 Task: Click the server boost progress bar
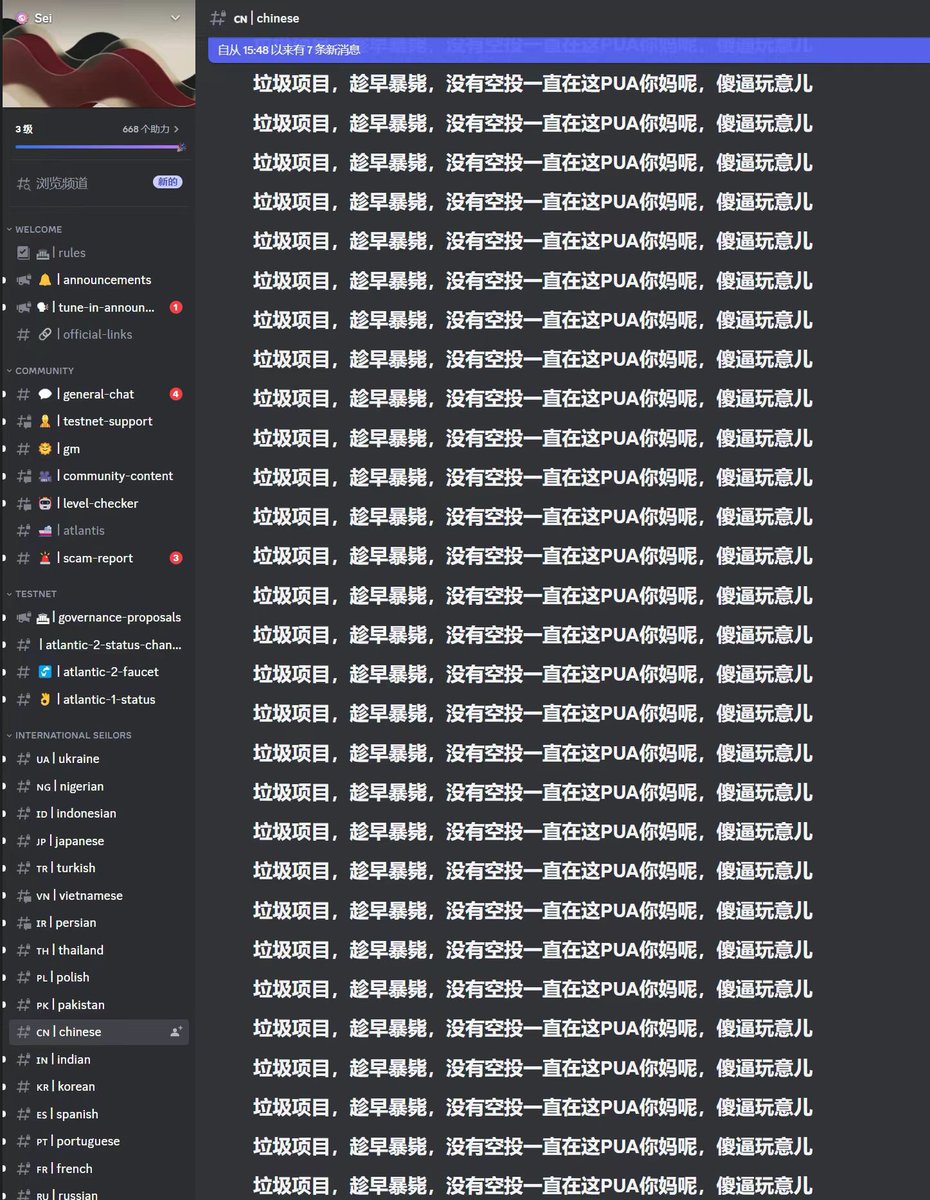[x=99, y=147]
